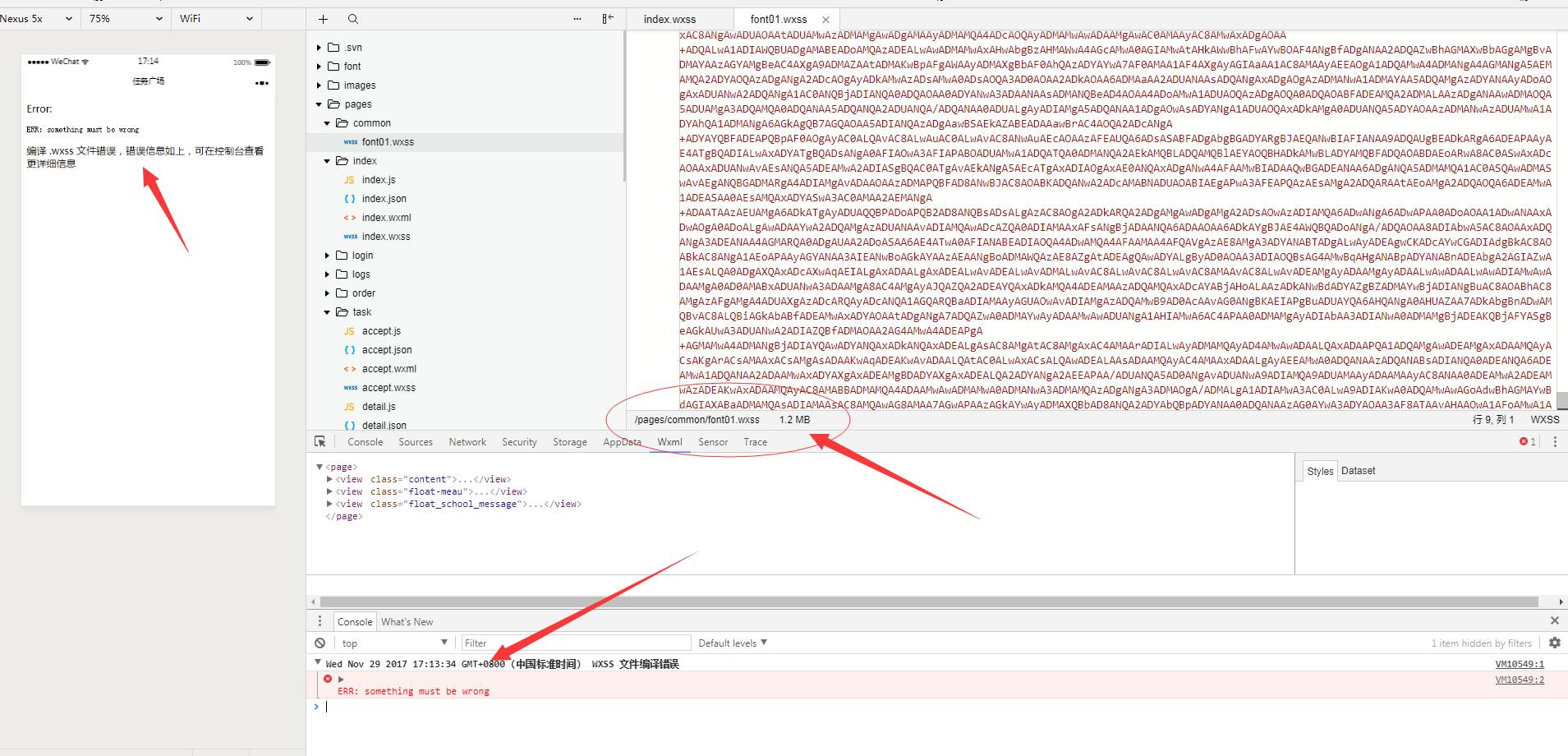1568x756 pixels.
Task: Open the file tree more-options menu
Action: 577,19
